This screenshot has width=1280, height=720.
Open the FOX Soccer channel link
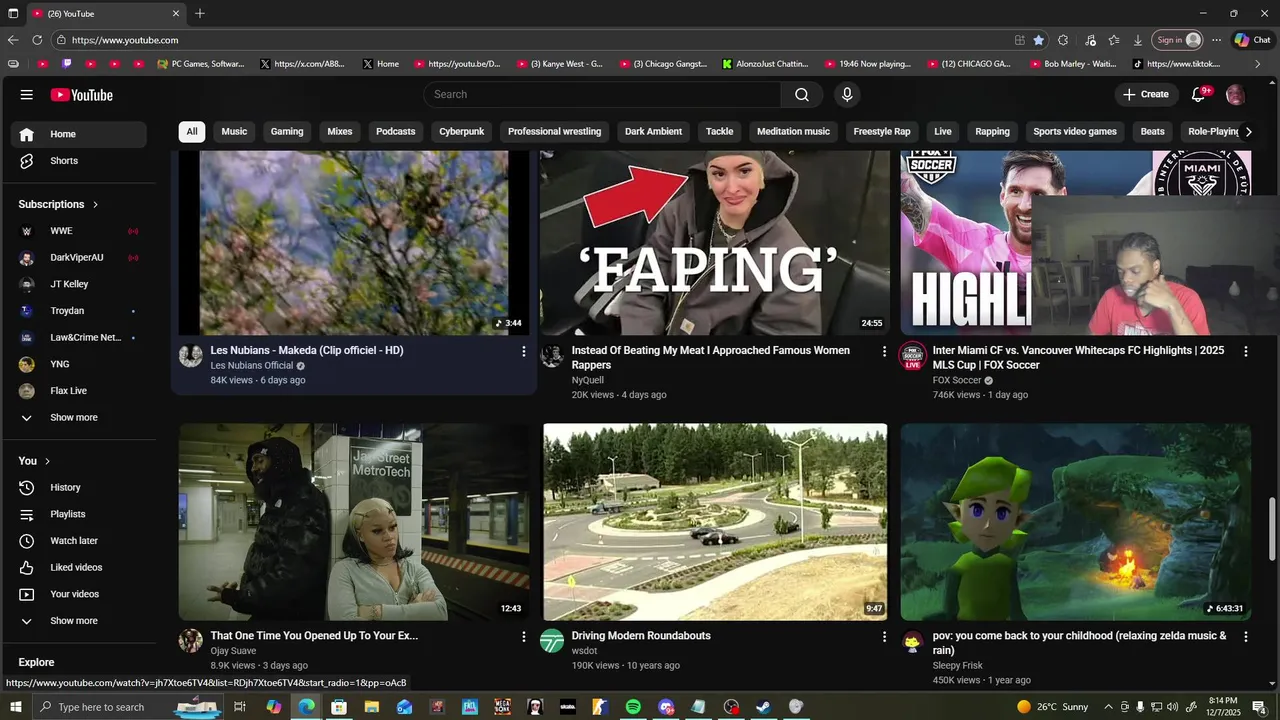957,380
